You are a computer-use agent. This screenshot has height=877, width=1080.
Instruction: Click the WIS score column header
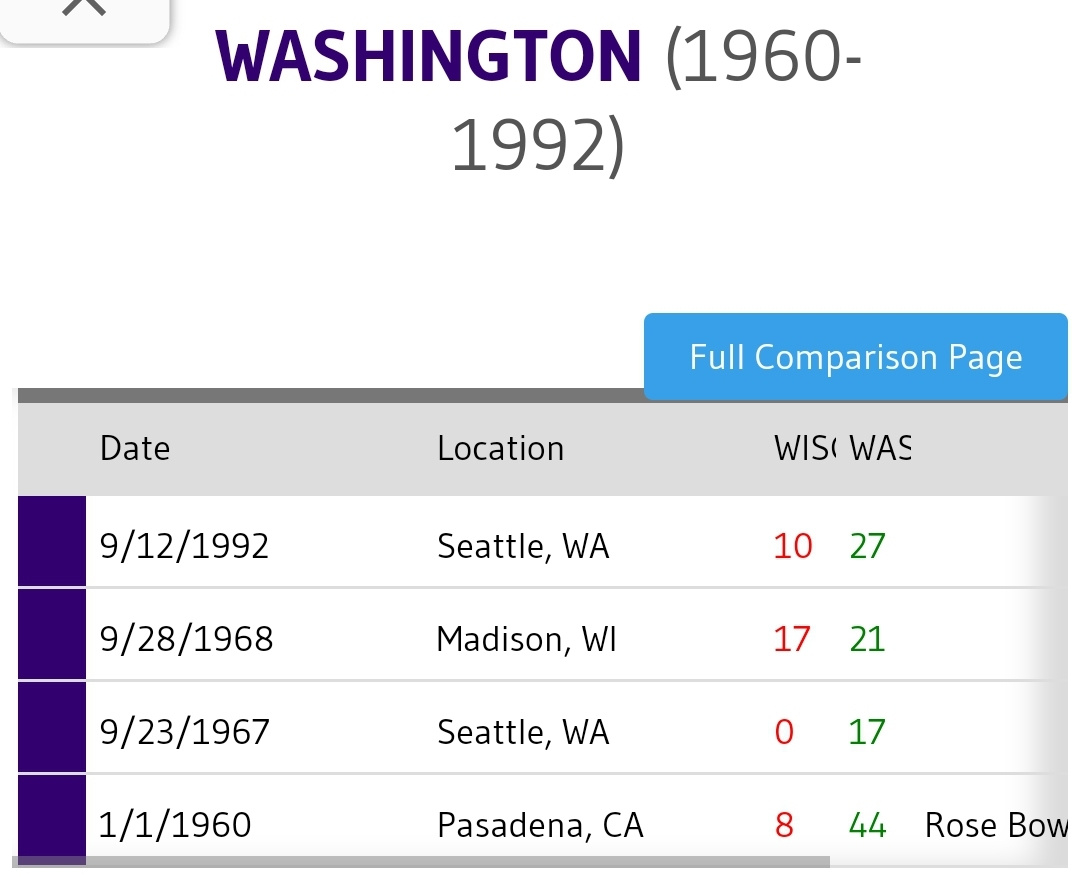806,448
